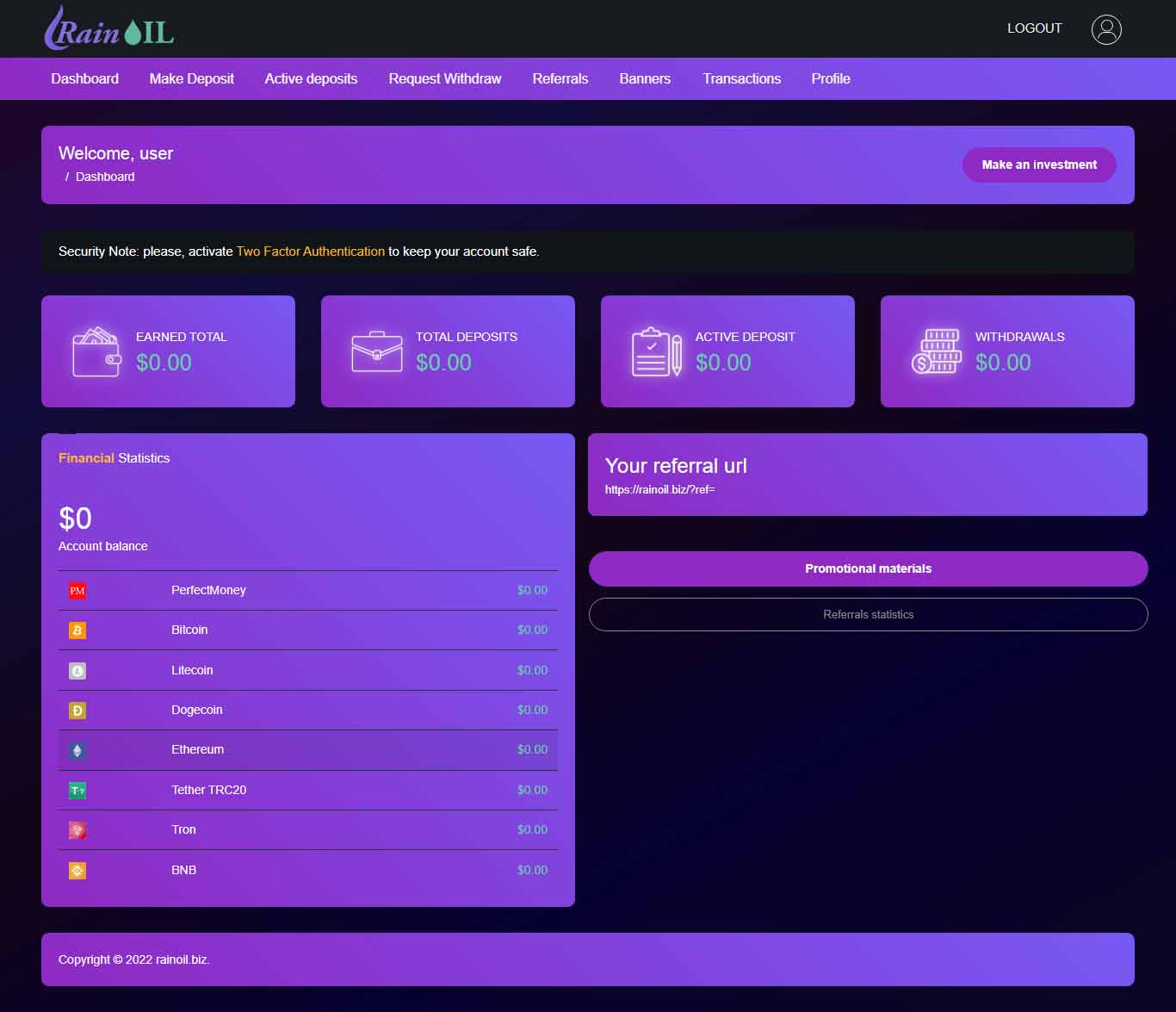
Task: Open the Banners navigation item
Action: tap(645, 78)
